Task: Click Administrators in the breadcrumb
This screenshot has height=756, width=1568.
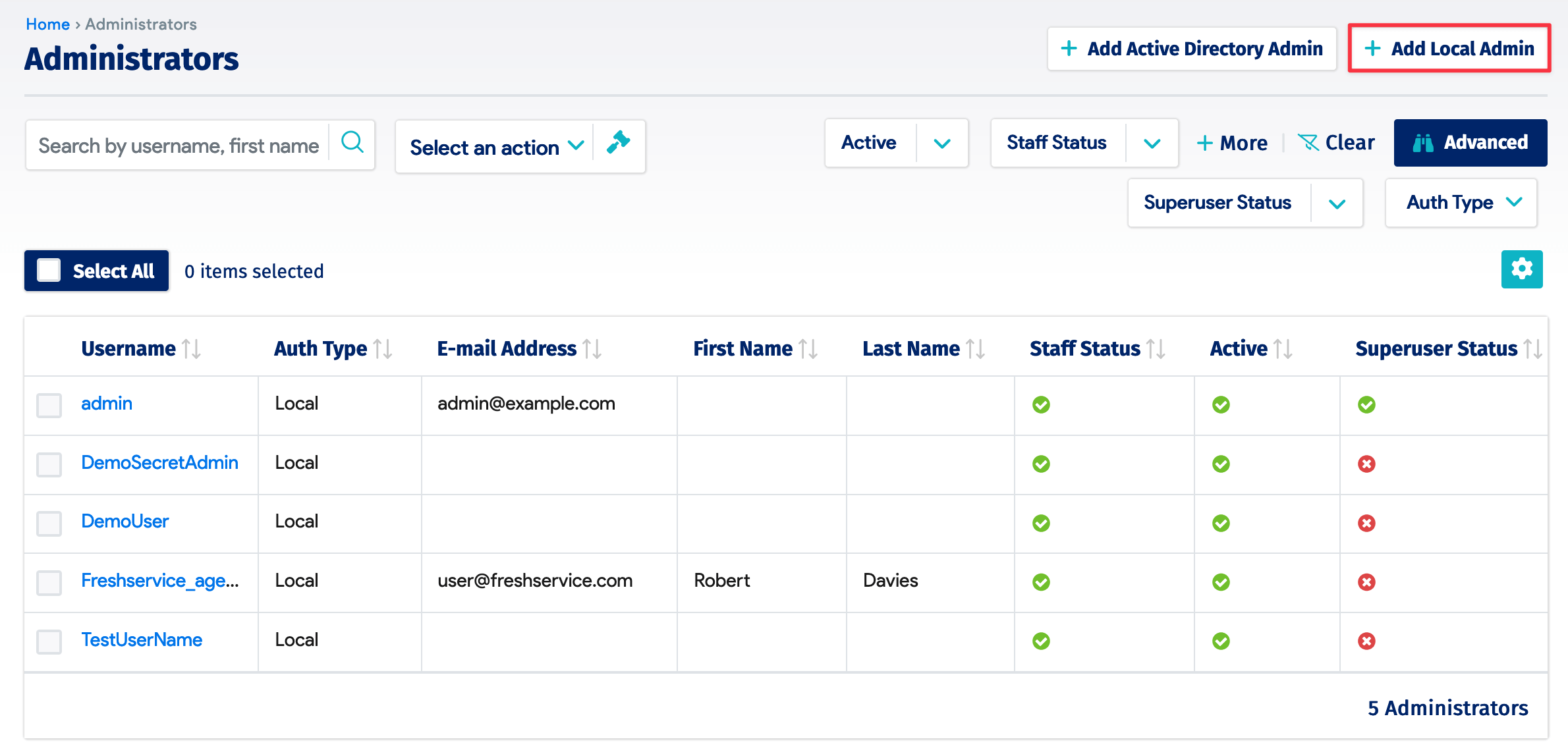Action: coord(140,24)
